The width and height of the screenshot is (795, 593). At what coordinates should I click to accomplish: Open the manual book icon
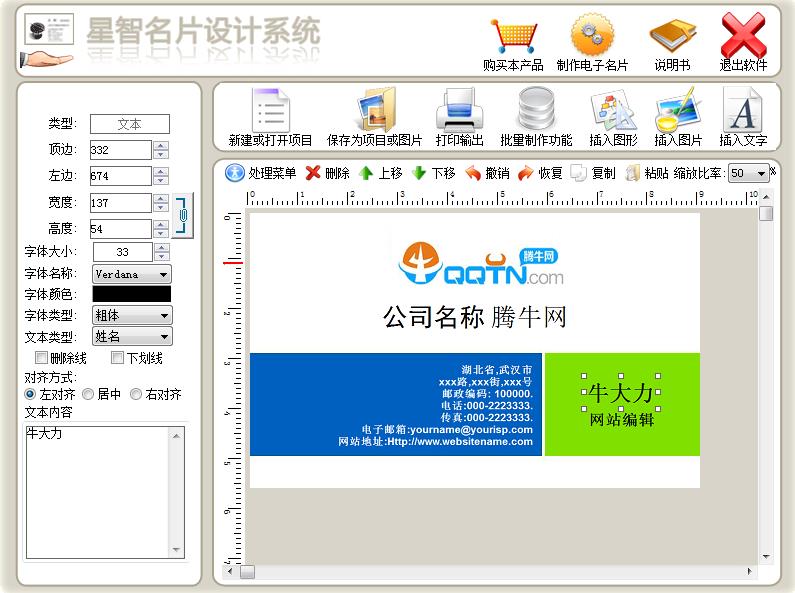672,37
